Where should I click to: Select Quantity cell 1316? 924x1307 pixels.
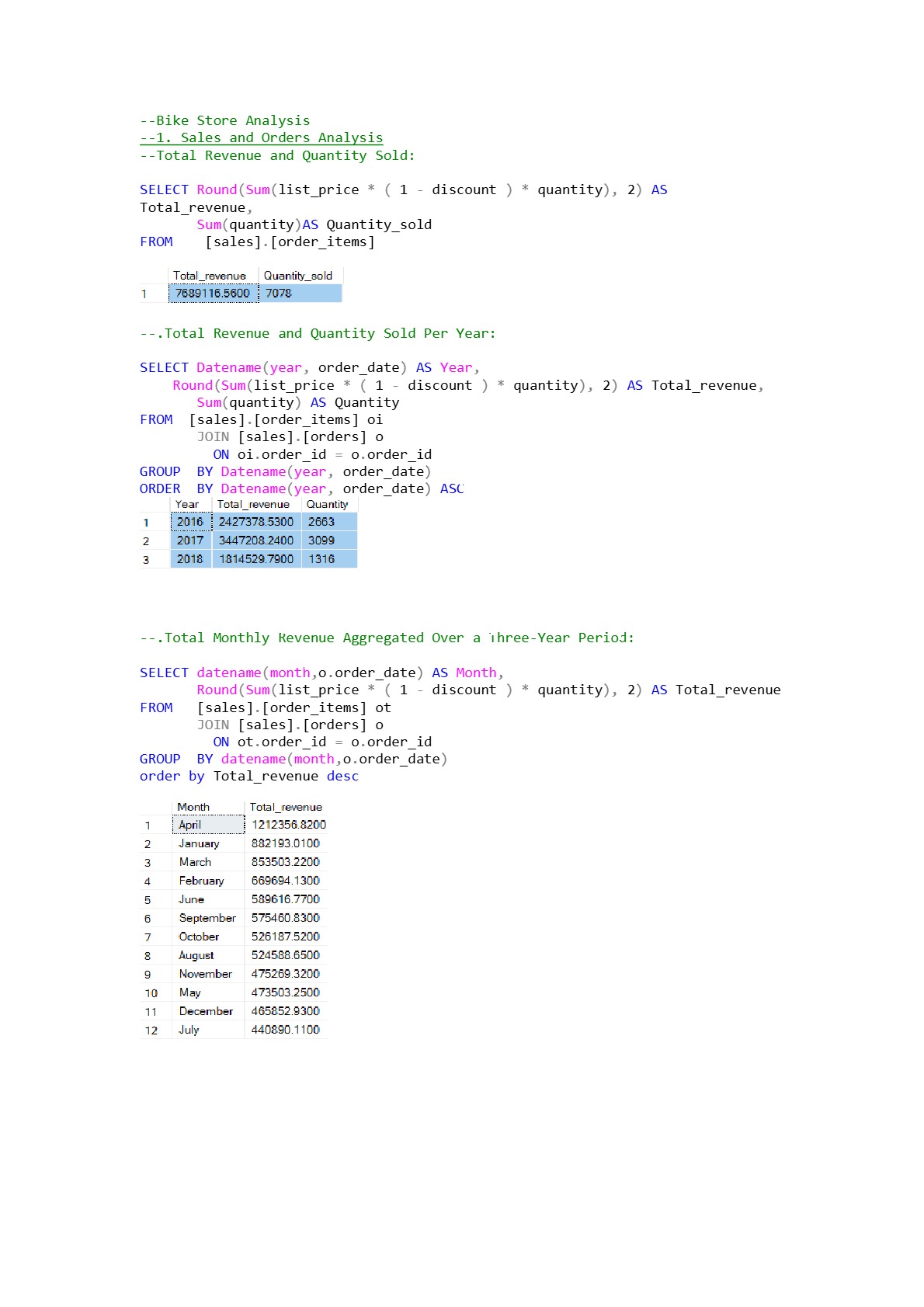click(329, 559)
